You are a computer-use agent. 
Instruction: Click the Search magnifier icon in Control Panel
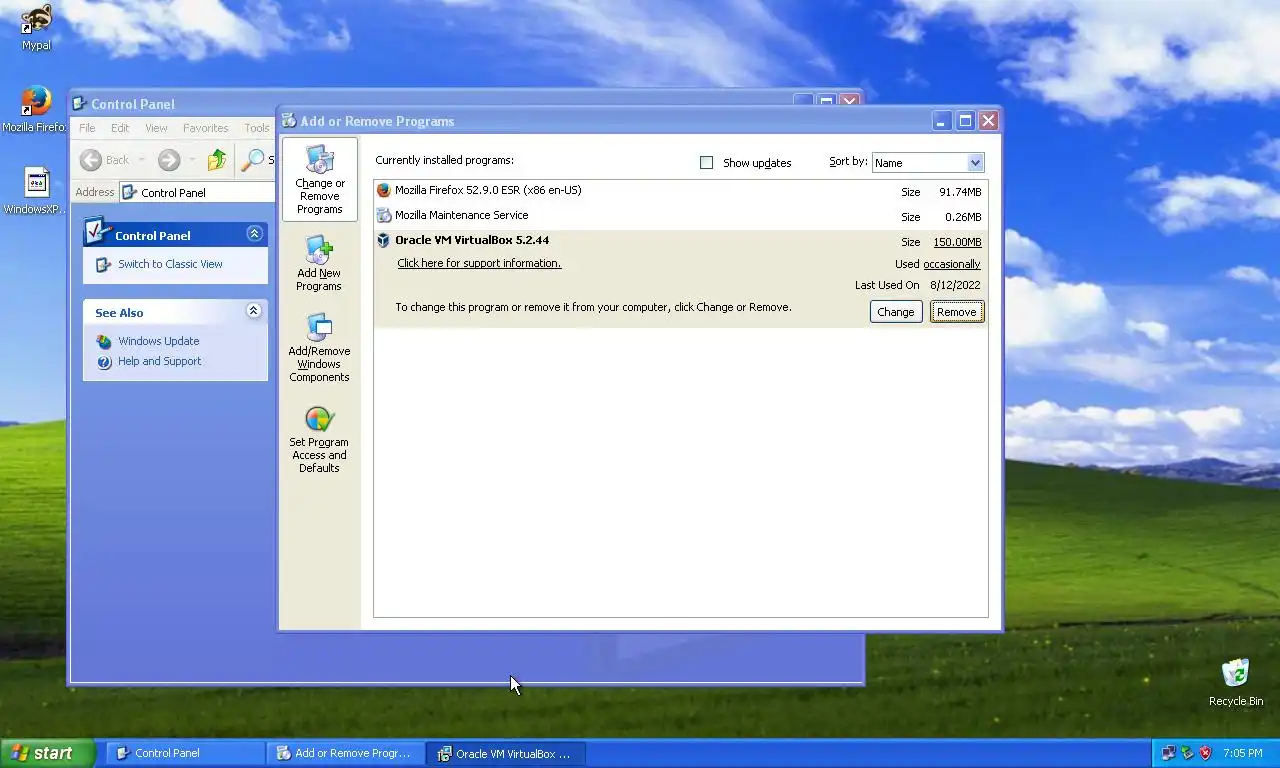tap(254, 160)
